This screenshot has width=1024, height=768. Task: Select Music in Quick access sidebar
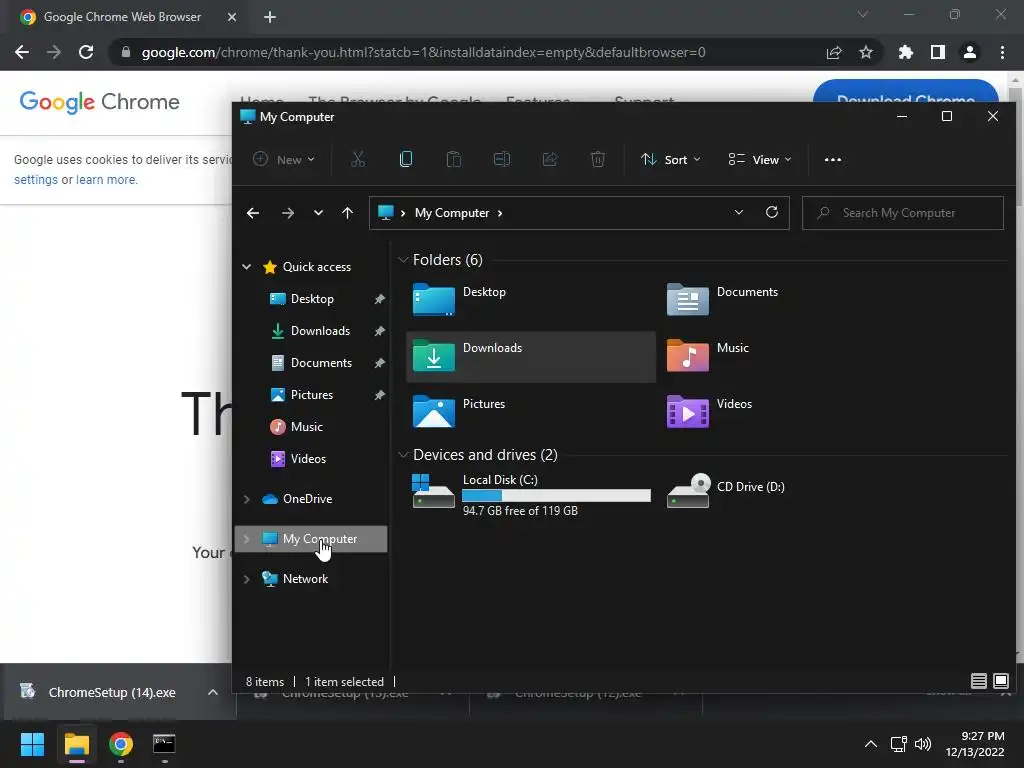pos(306,426)
